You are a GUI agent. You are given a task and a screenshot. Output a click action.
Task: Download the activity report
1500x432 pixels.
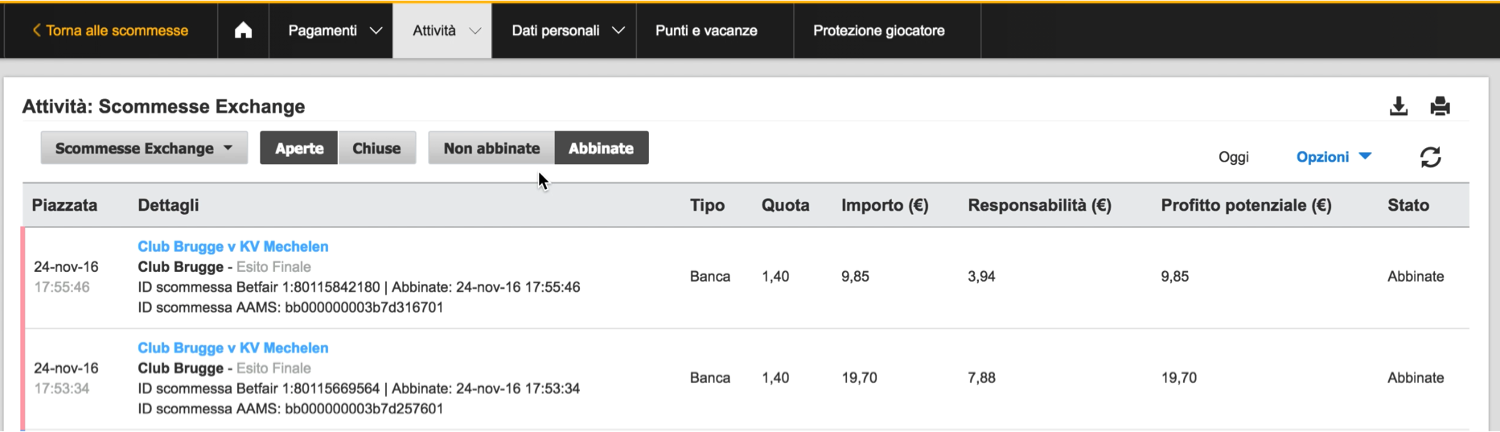tap(1399, 107)
